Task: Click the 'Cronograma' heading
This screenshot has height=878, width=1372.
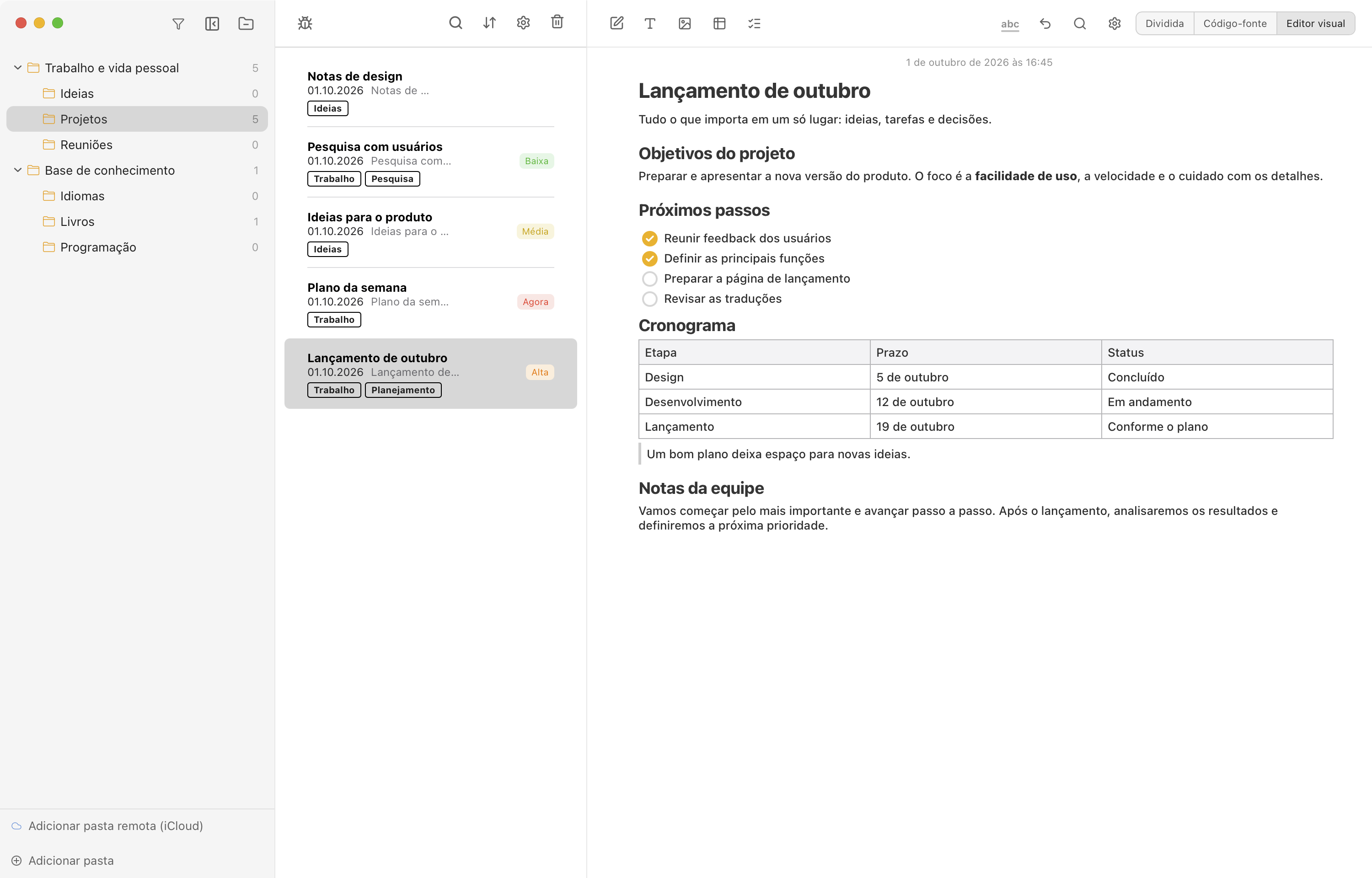Action: pyautogui.click(x=687, y=326)
